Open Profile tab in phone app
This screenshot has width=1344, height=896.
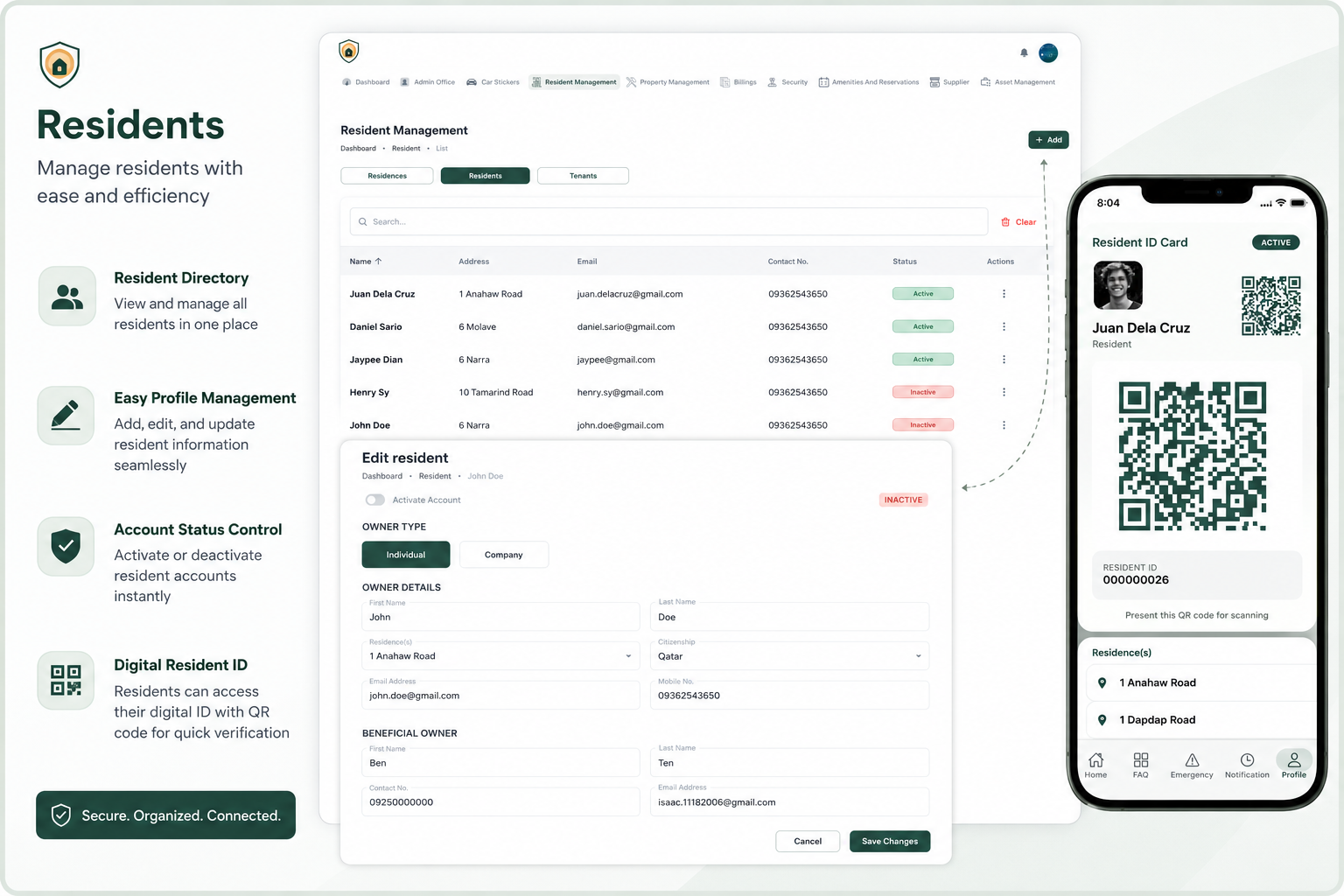click(x=1294, y=766)
